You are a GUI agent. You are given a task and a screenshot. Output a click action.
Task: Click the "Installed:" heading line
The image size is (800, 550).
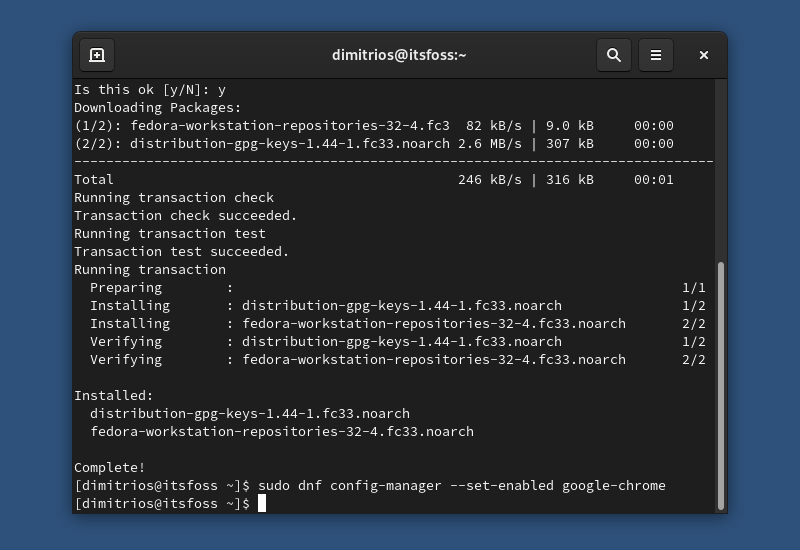pyautogui.click(x=114, y=395)
